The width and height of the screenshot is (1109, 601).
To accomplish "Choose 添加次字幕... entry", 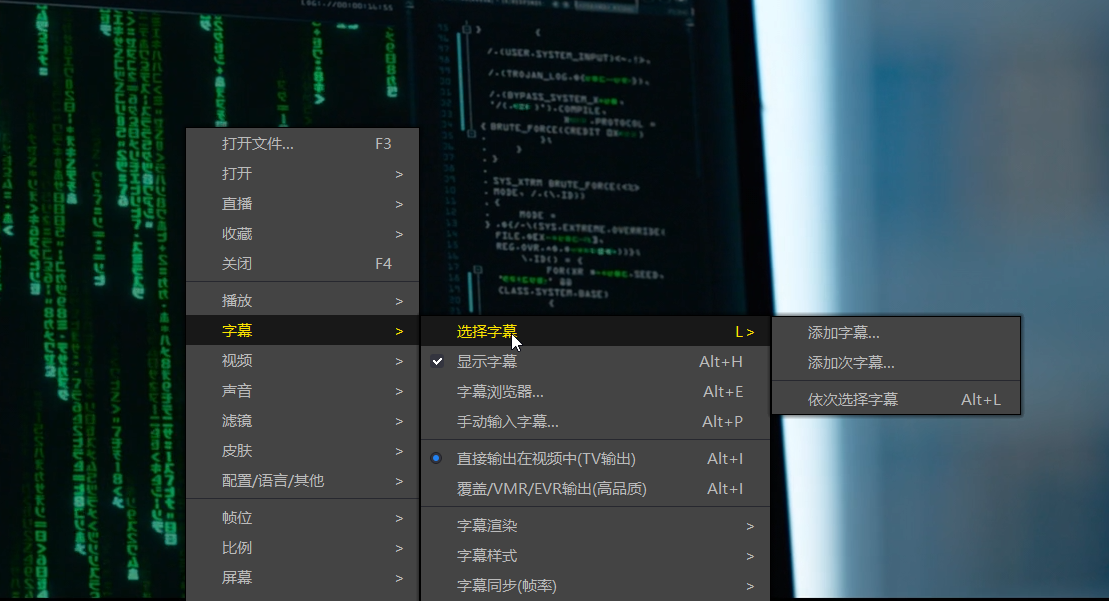I will tap(896, 363).
